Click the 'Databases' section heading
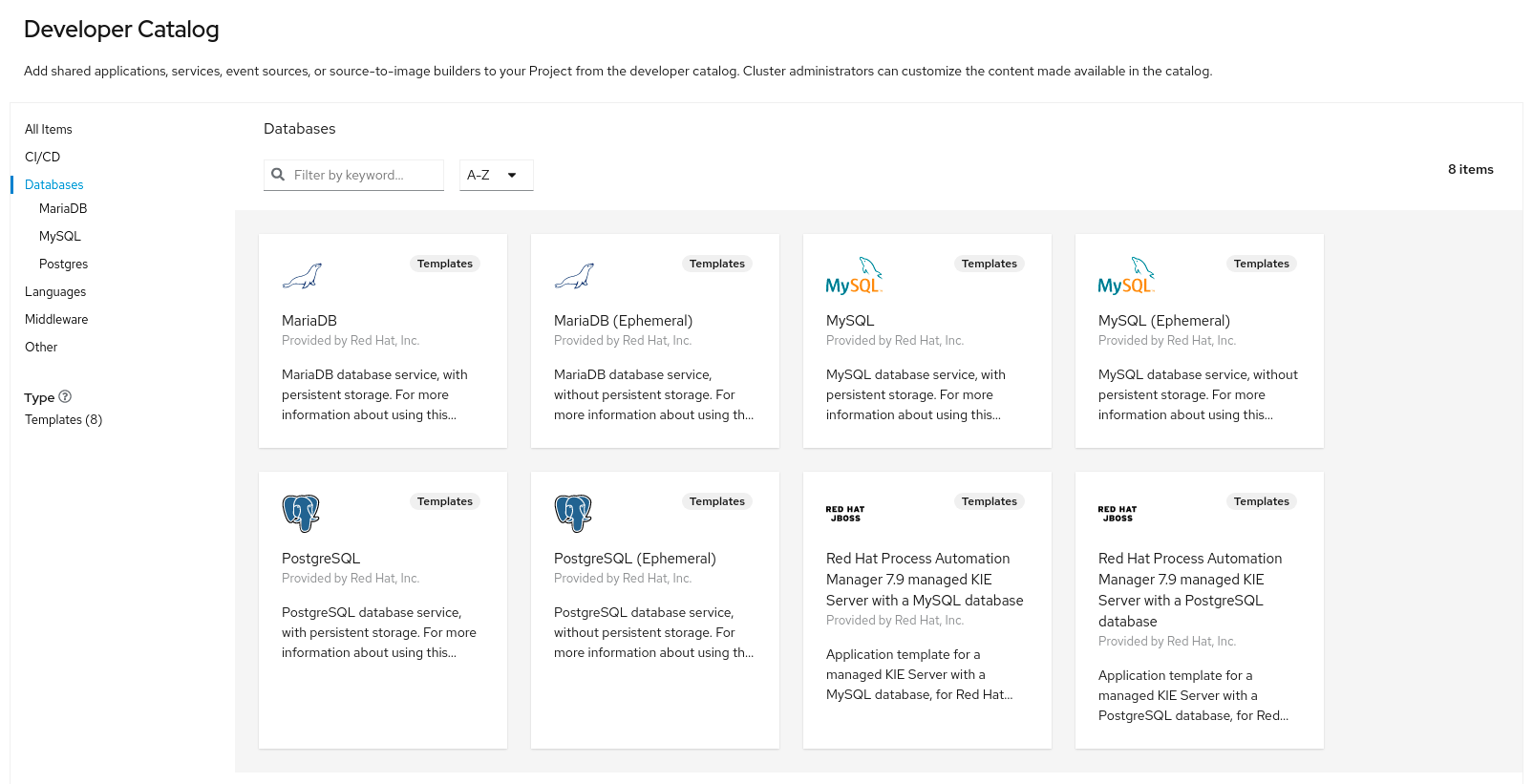The image size is (1533, 784). coord(300,129)
